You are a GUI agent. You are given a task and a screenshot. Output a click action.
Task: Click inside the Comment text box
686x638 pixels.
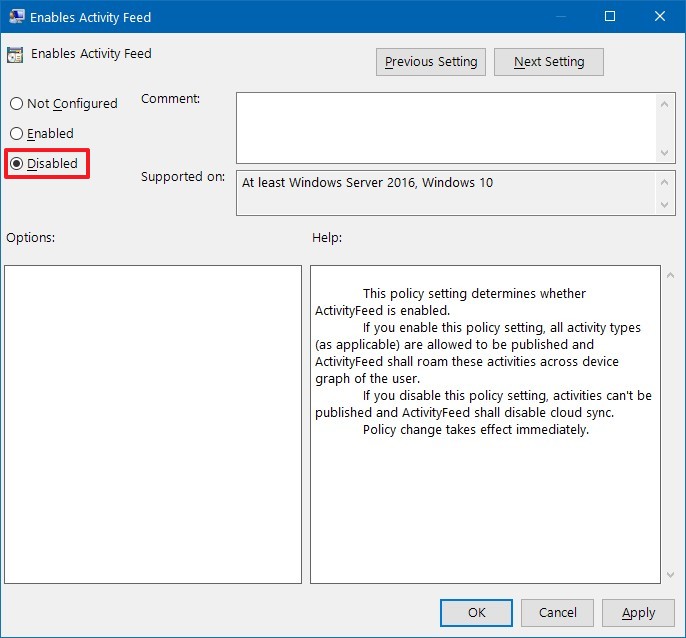[x=446, y=128]
